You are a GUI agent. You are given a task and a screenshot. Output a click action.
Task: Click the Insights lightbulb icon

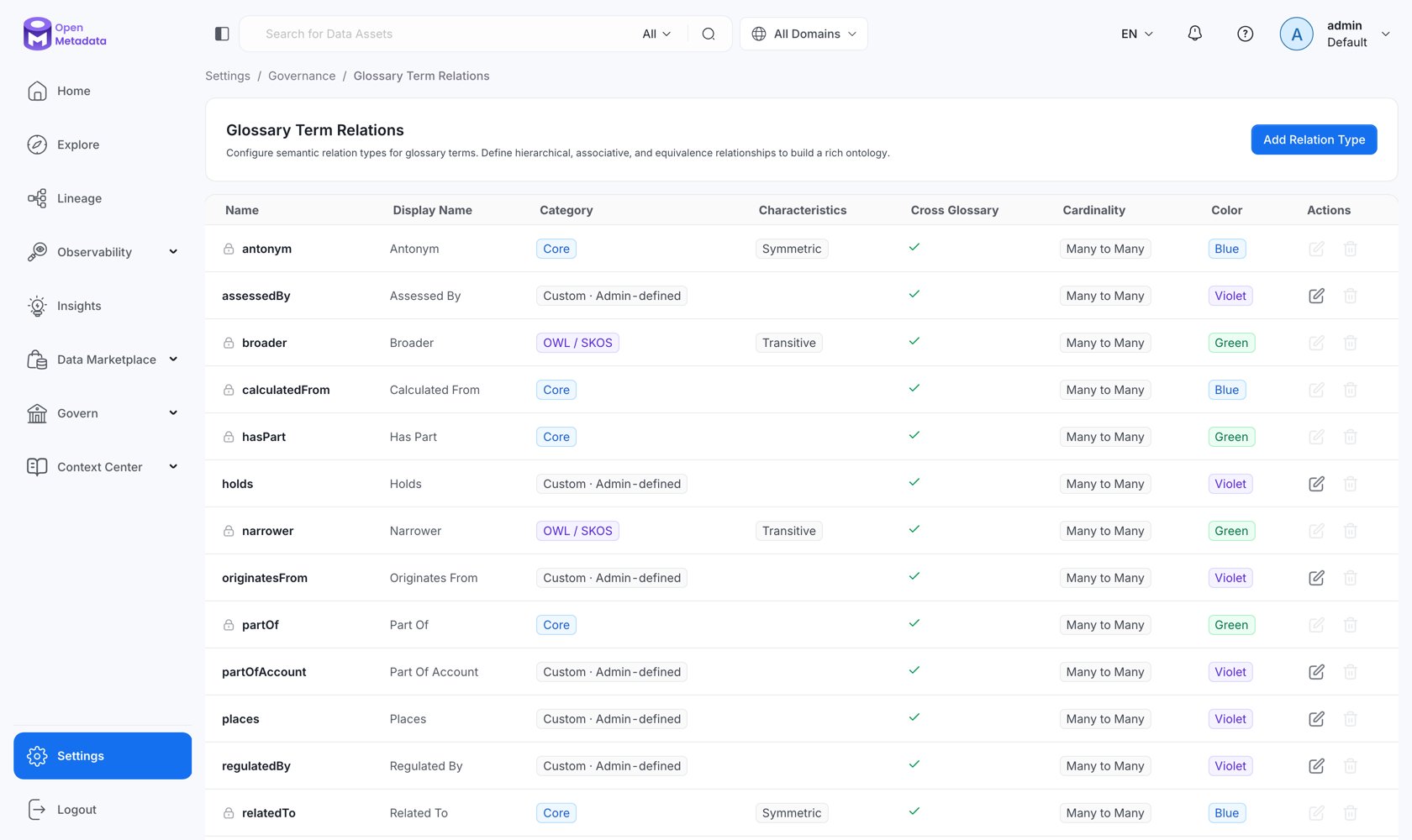37,306
